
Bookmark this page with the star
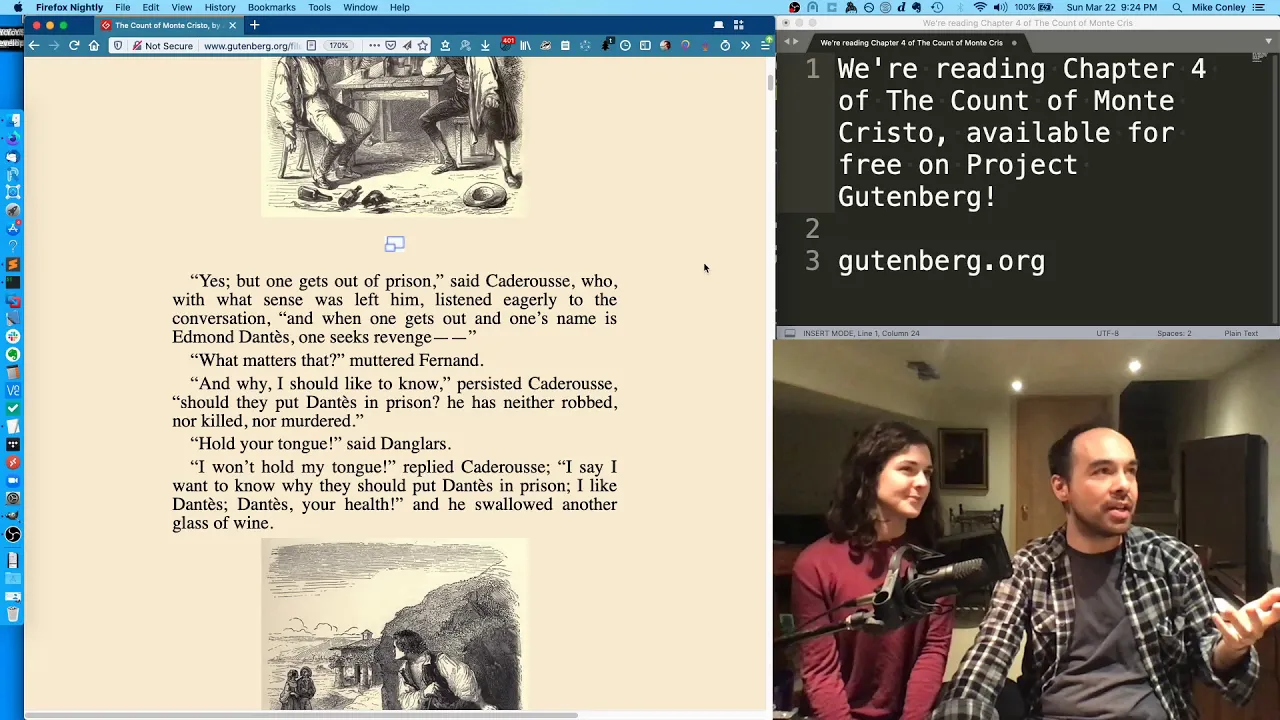tap(423, 45)
